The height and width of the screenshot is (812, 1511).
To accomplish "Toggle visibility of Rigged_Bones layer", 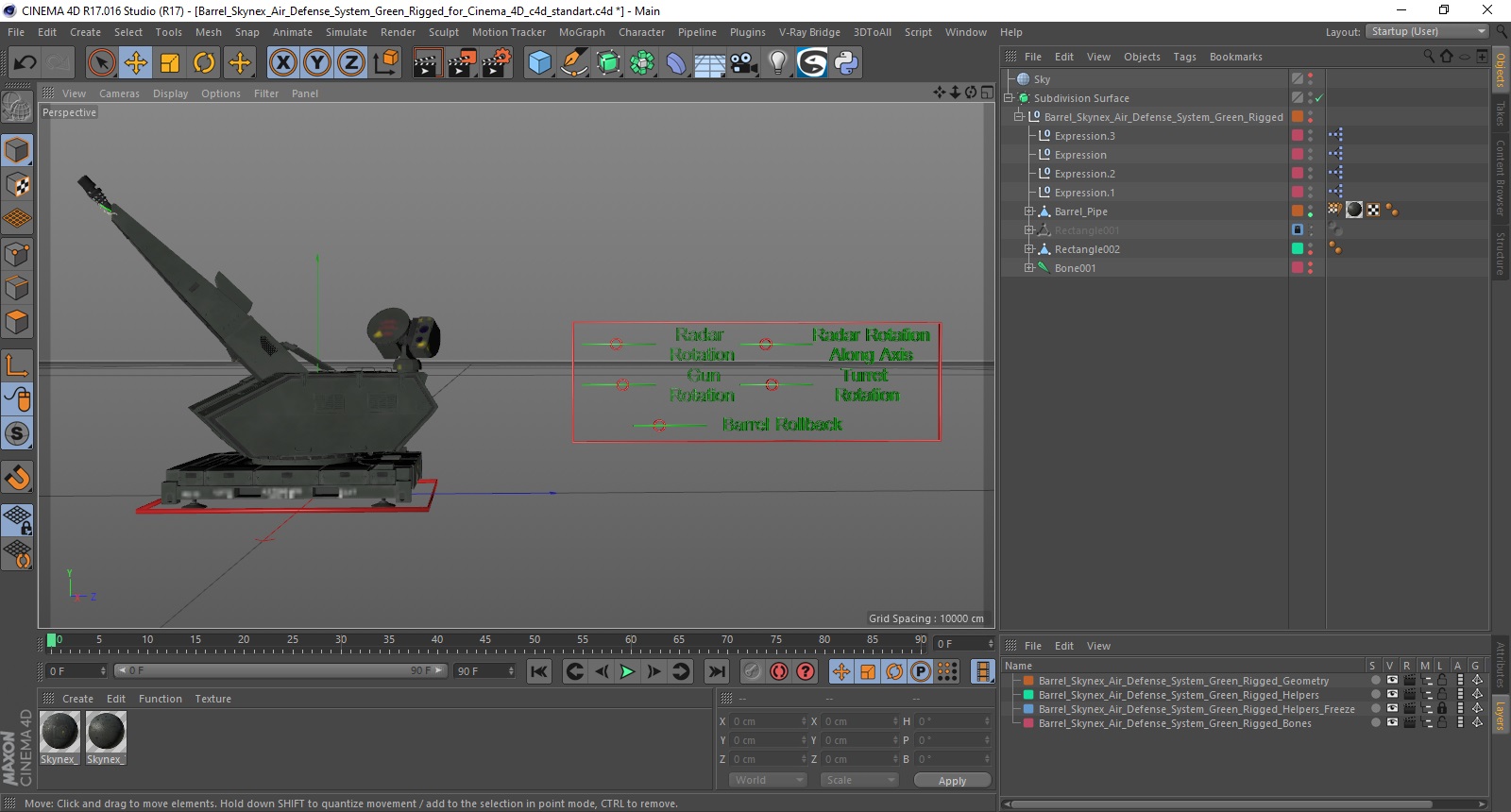I will (x=1392, y=722).
